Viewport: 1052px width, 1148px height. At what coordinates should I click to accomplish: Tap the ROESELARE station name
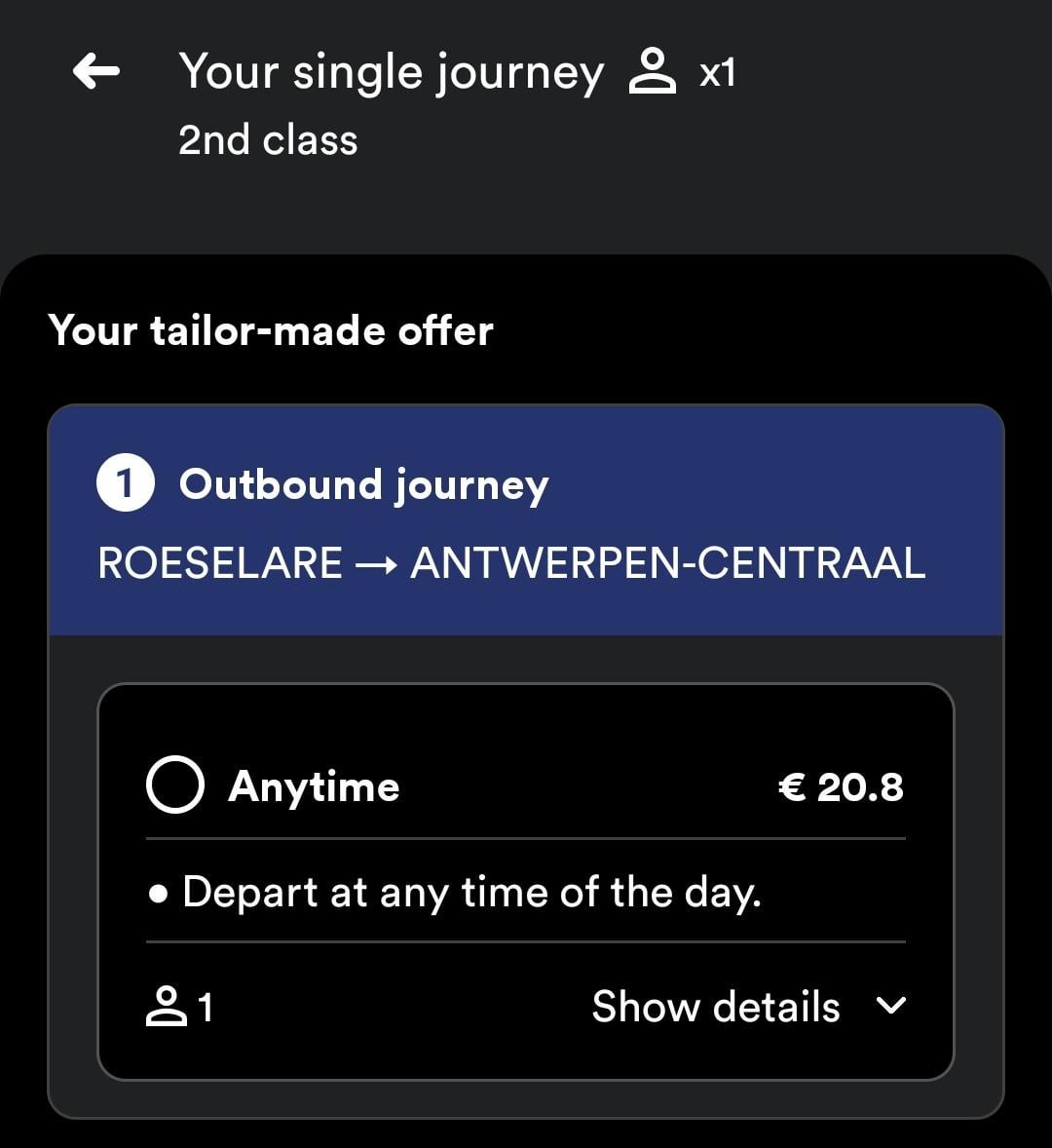[x=220, y=564]
